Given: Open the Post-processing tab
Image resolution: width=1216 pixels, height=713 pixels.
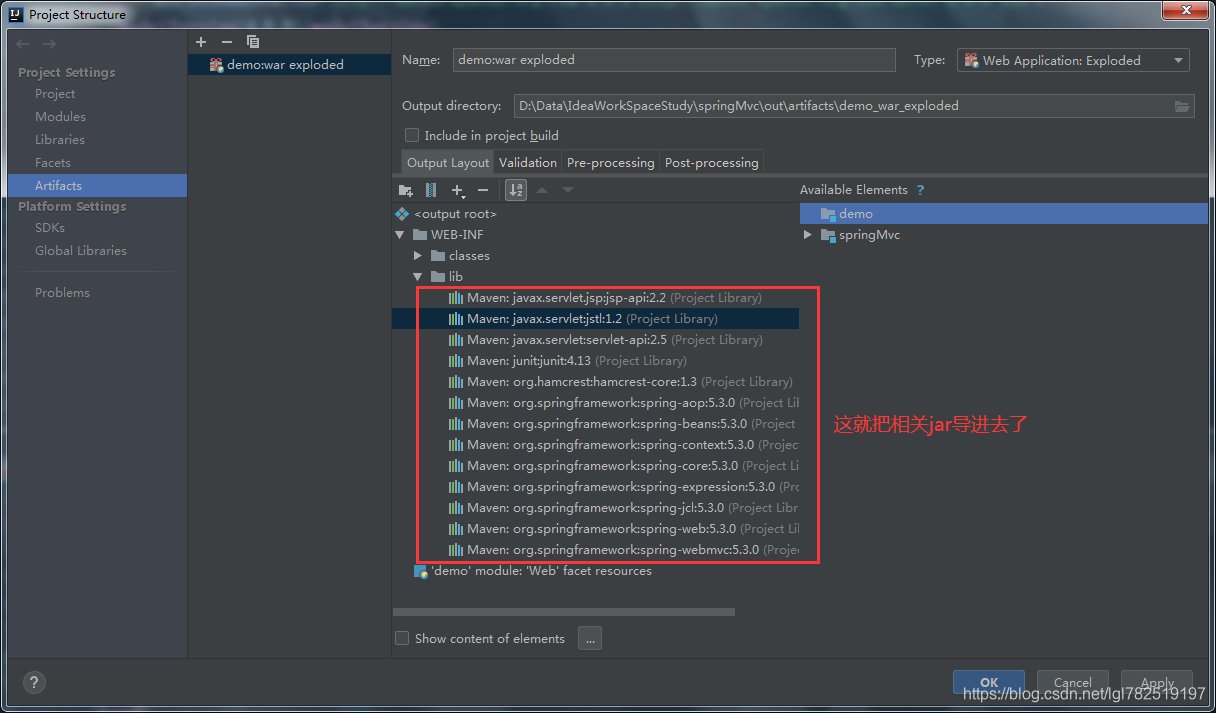Looking at the screenshot, I should pos(712,163).
